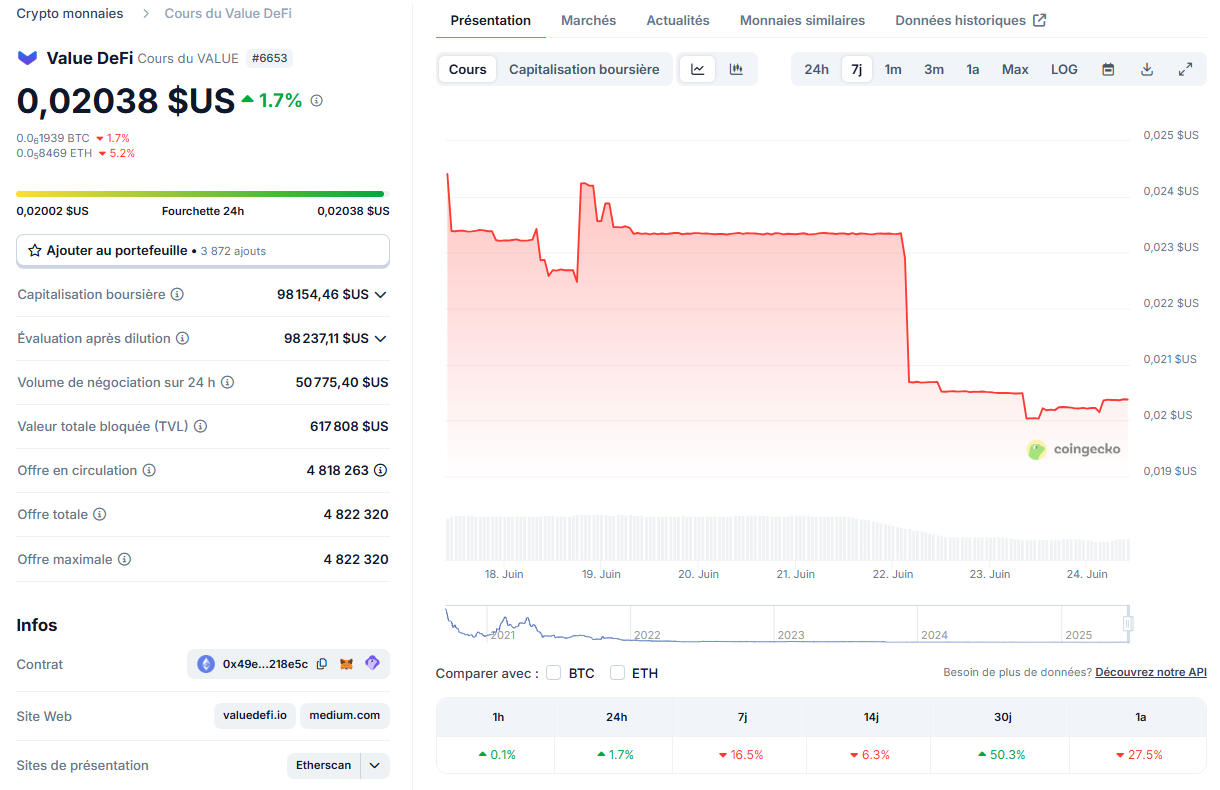Select the 3m time range

[934, 69]
